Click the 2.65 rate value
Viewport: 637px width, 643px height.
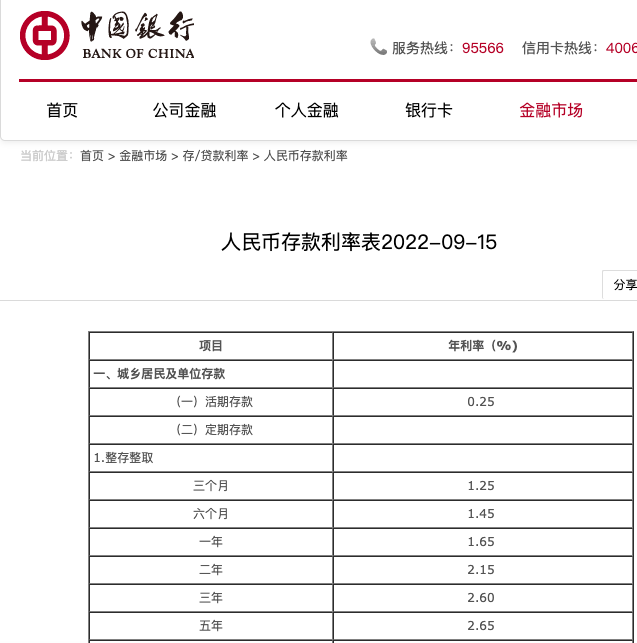point(481,626)
